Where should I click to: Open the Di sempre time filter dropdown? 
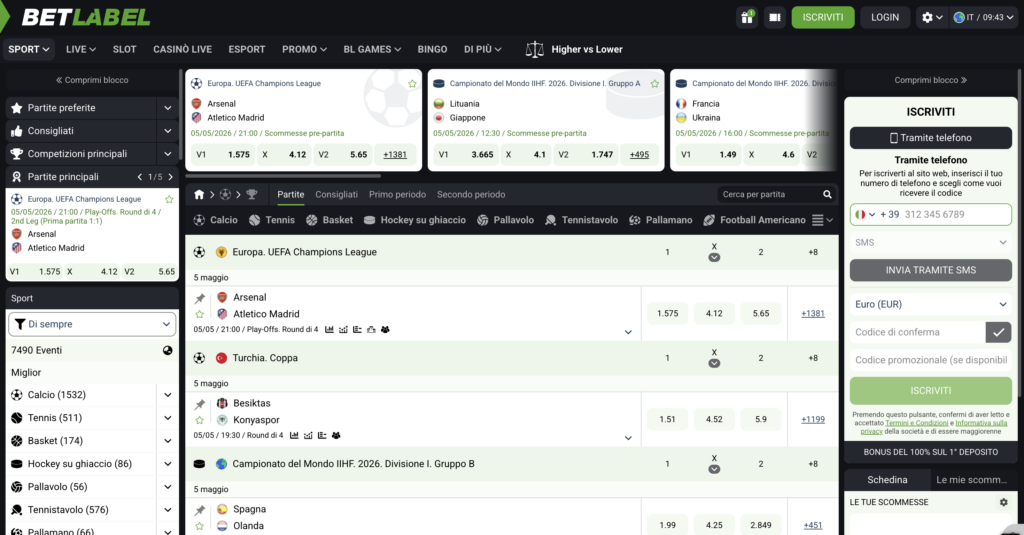pos(92,324)
